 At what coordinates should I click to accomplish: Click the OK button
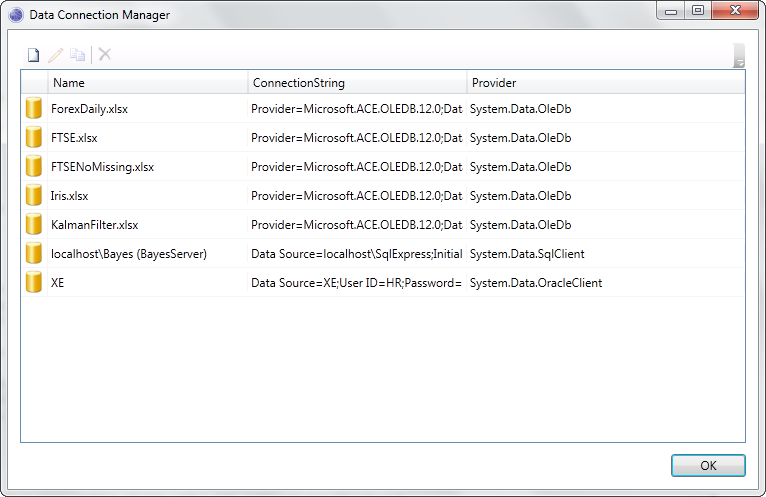coord(708,465)
